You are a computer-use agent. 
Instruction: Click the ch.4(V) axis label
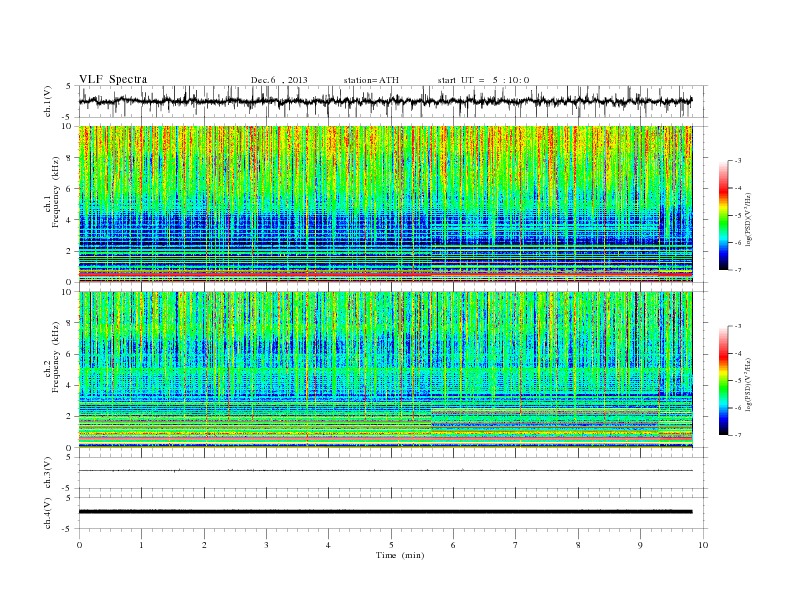tap(48, 513)
